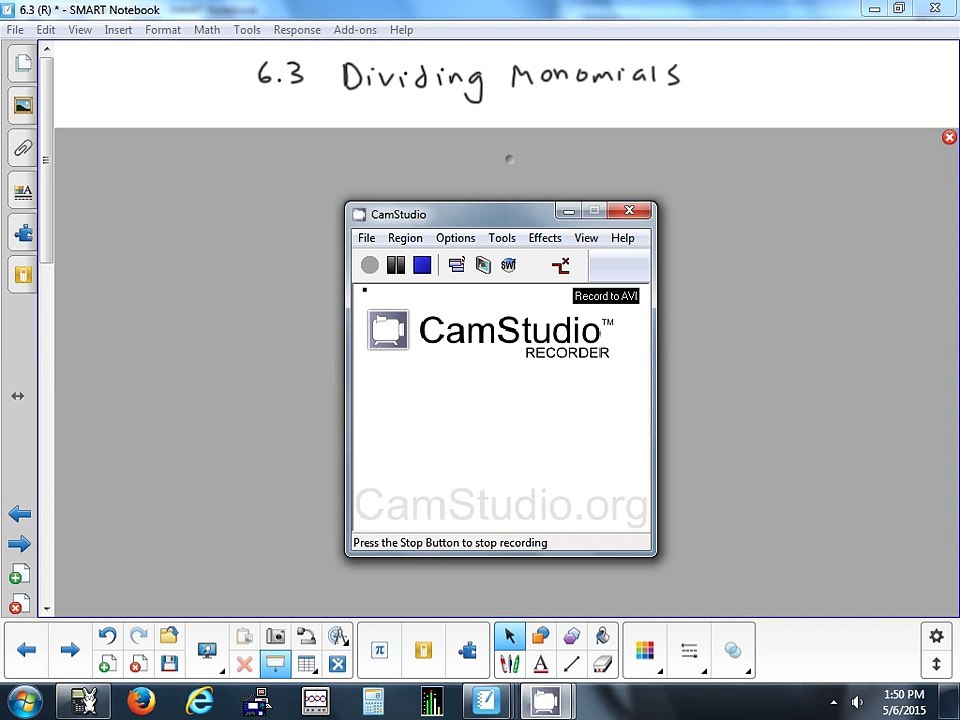Viewport: 960px width, 720px height.
Task: Pause the CamStudio recording
Action: (x=396, y=265)
